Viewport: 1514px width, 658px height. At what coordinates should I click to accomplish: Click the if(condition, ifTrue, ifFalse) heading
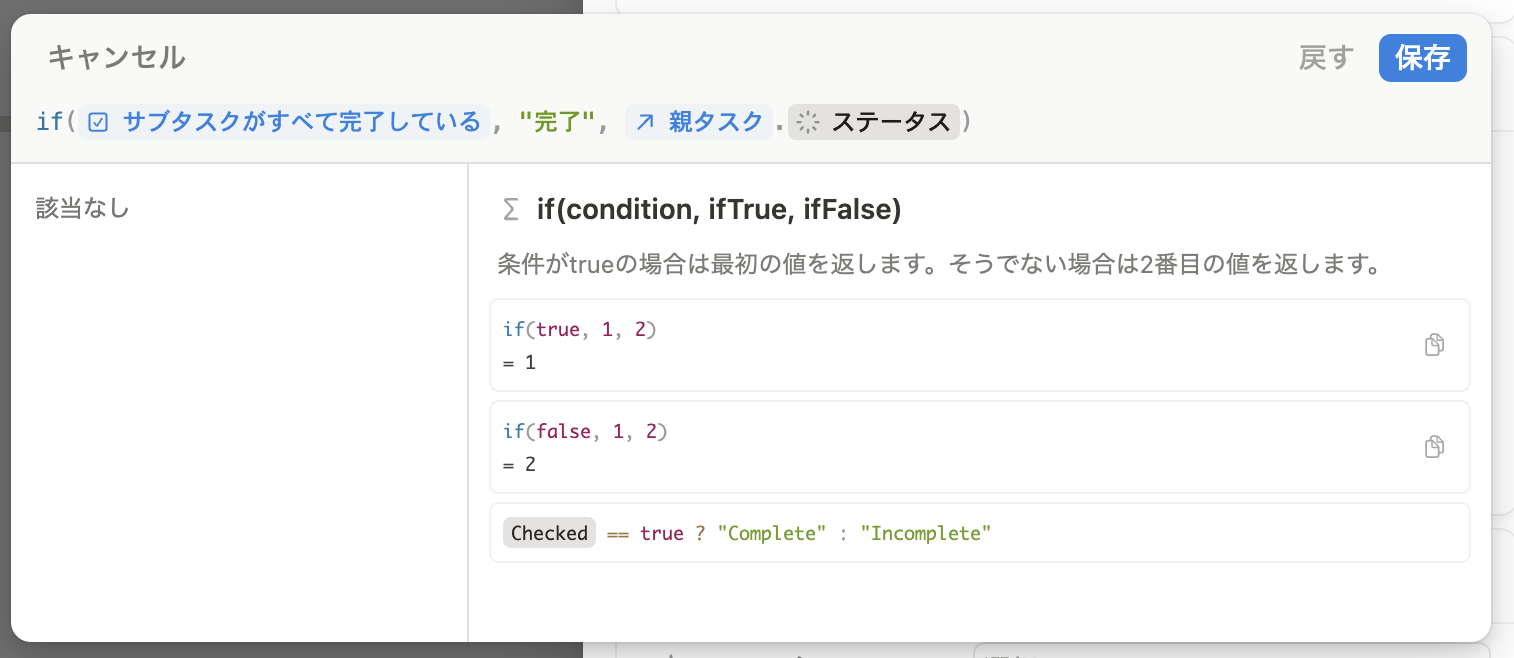(719, 210)
